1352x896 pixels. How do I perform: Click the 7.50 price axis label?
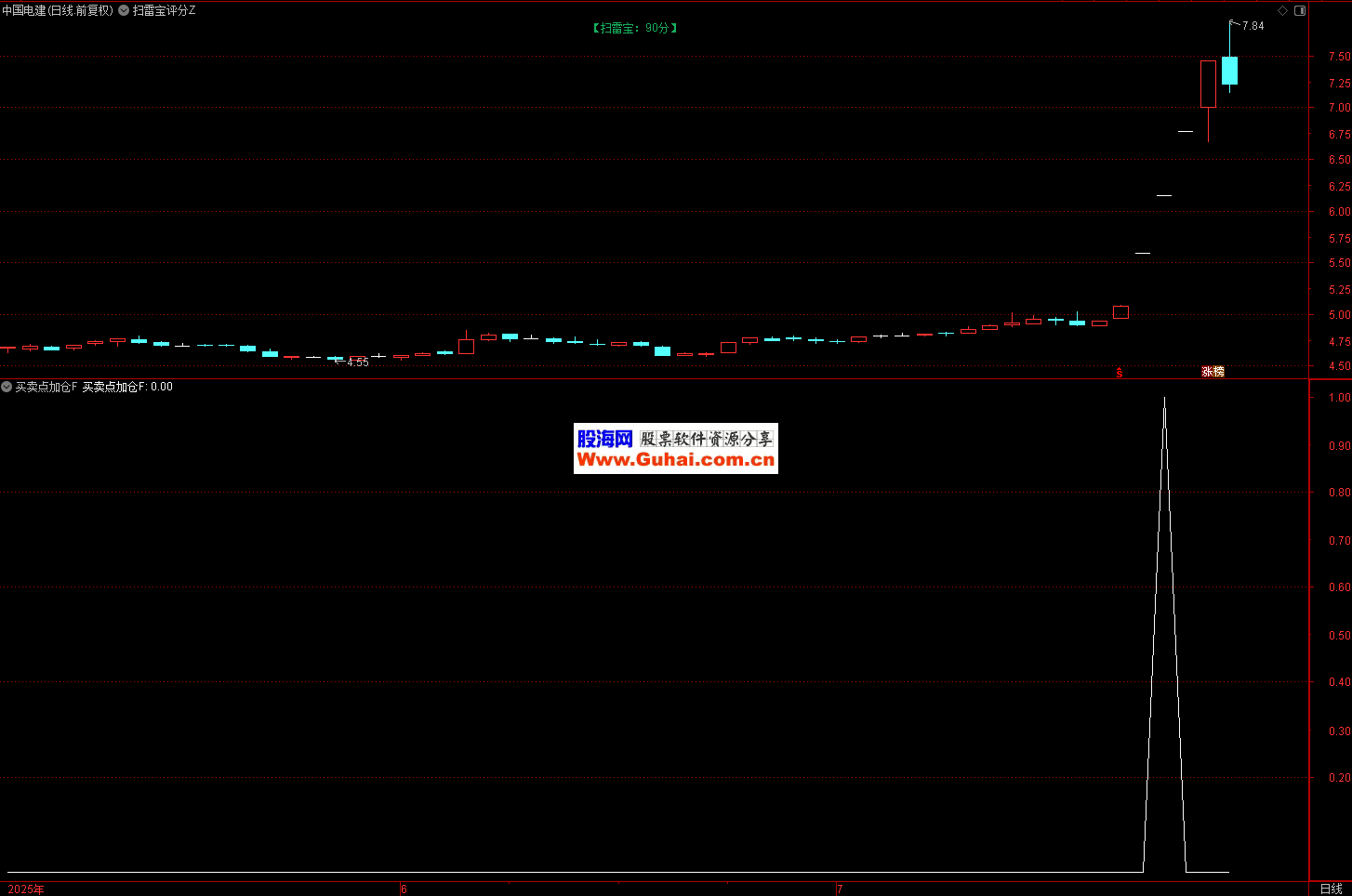tap(1339, 57)
